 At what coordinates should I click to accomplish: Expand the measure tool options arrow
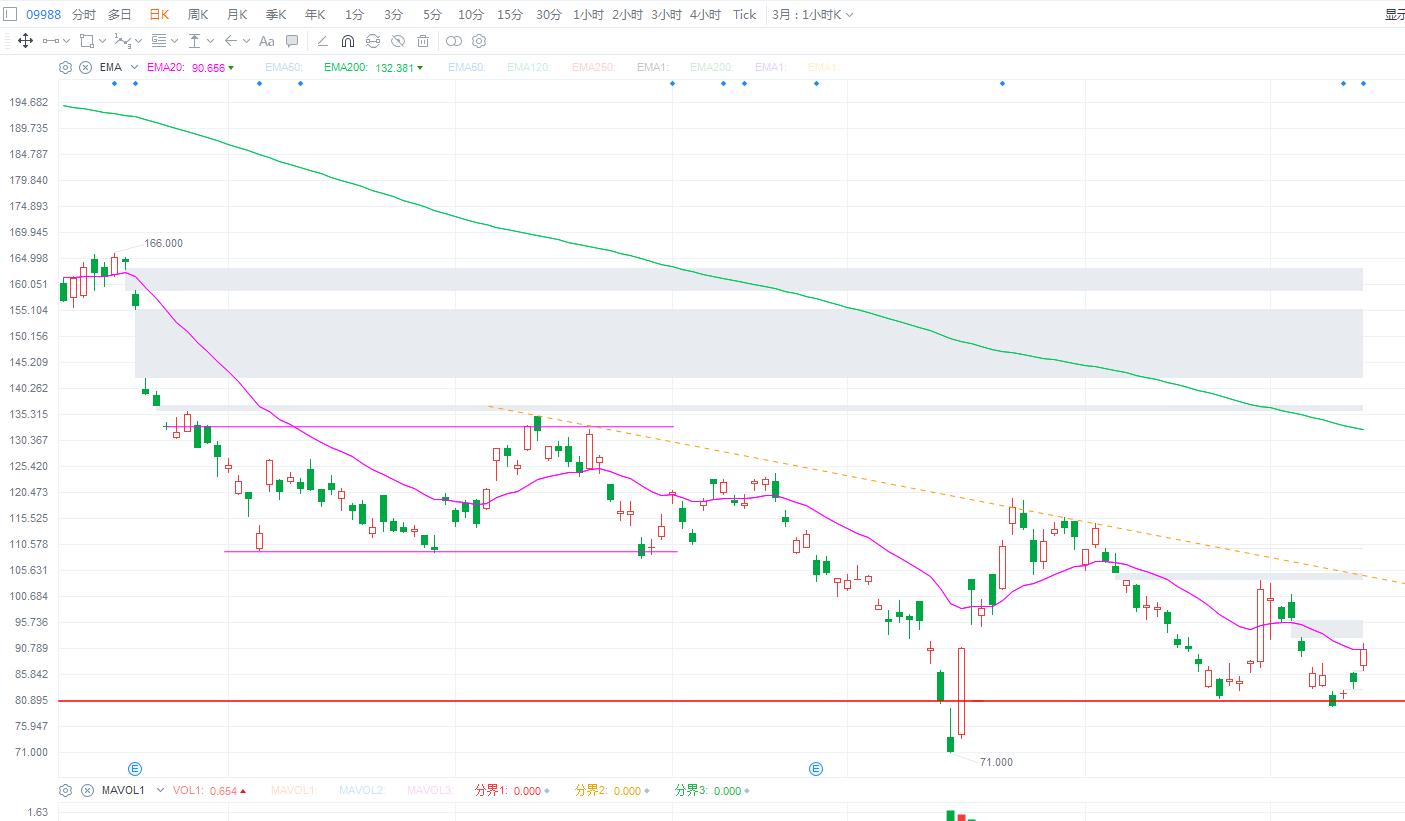click(x=210, y=41)
